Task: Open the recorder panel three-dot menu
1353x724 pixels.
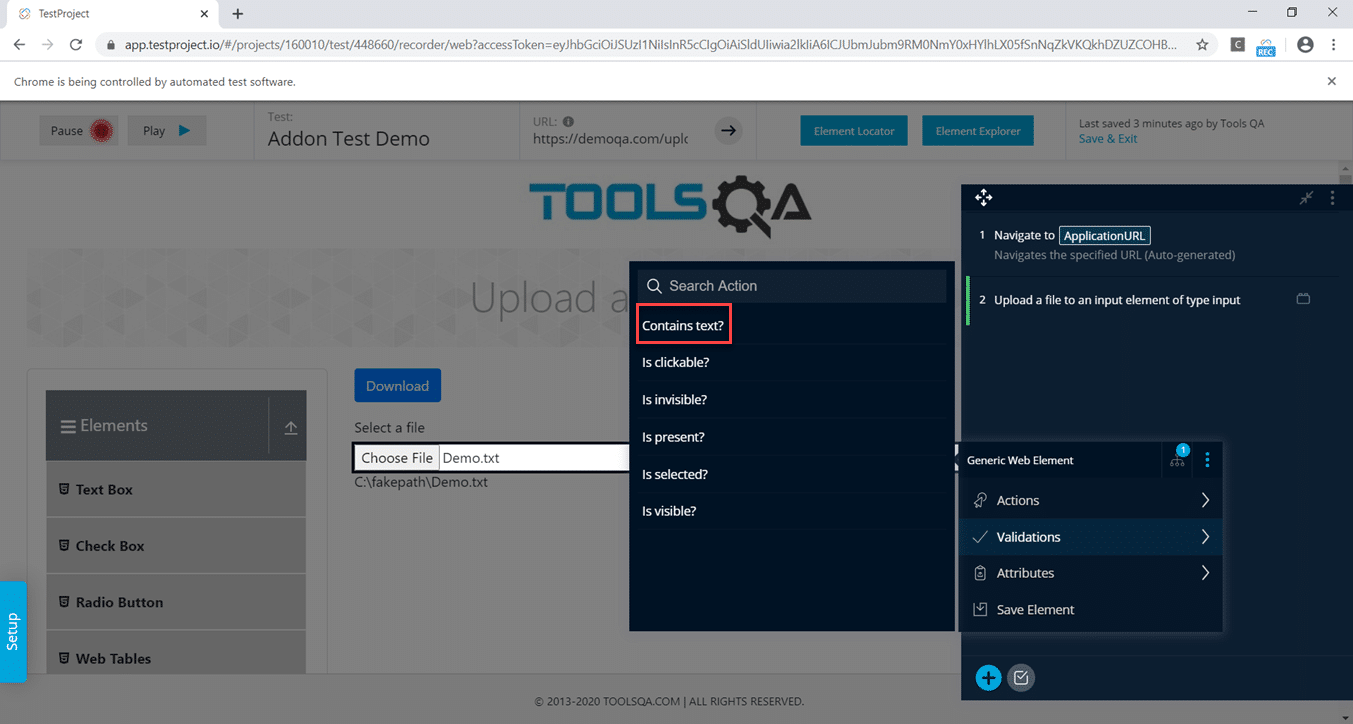Action: click(x=1332, y=198)
